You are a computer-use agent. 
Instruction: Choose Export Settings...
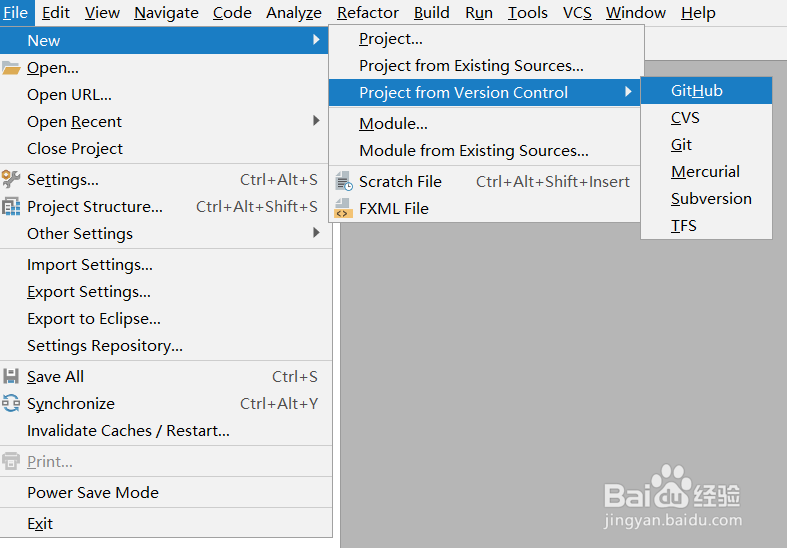[x=166, y=292]
